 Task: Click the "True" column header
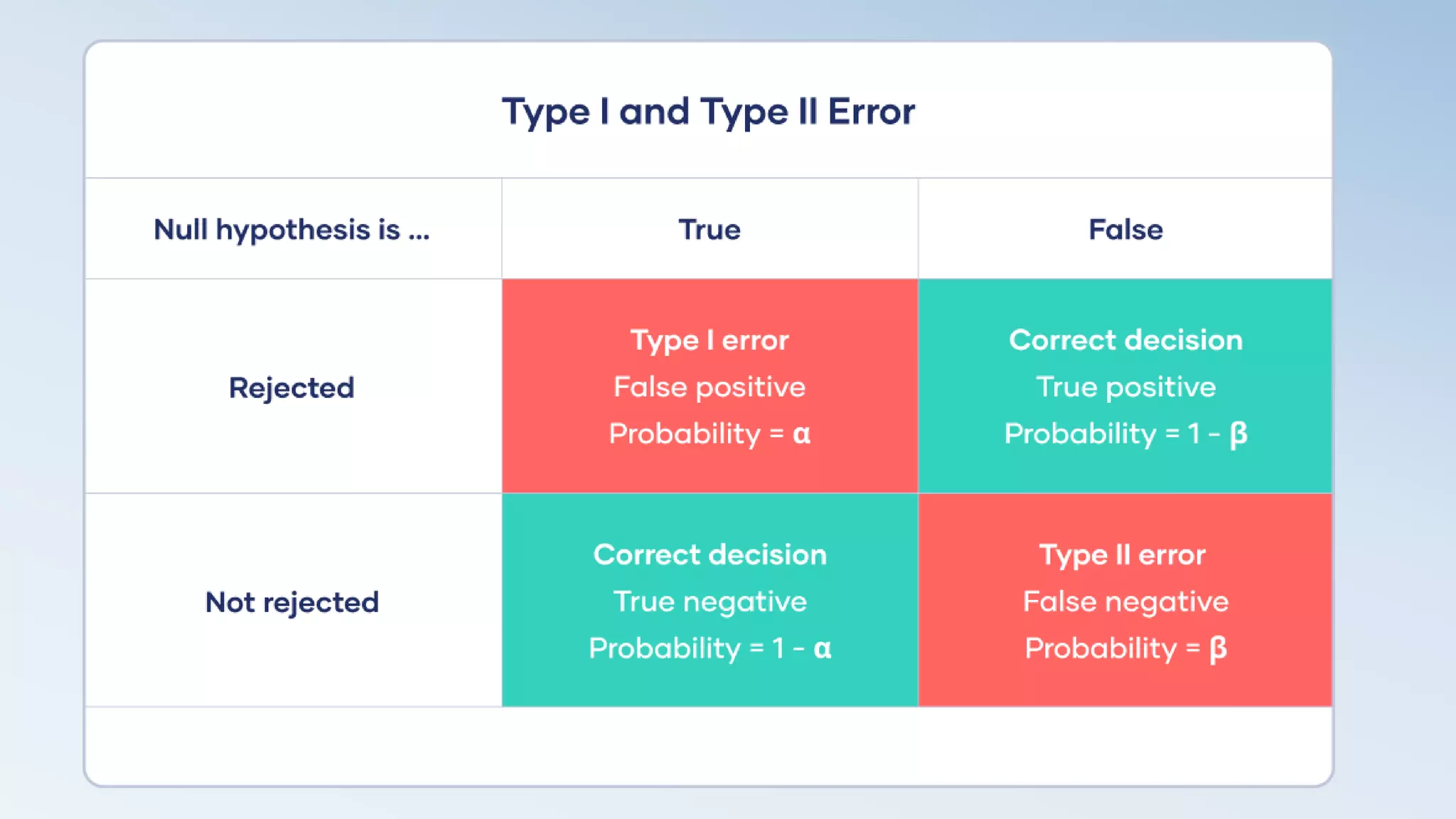(710, 230)
